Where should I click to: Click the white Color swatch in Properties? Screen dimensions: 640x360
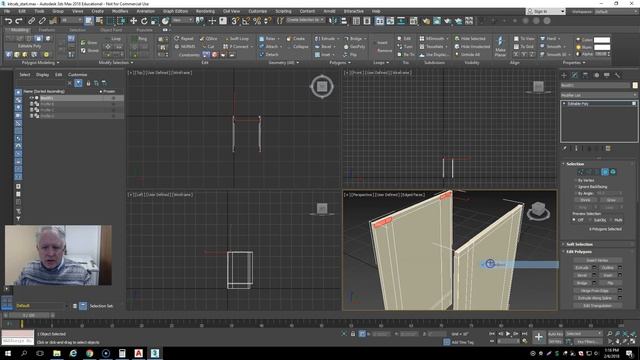602,40
